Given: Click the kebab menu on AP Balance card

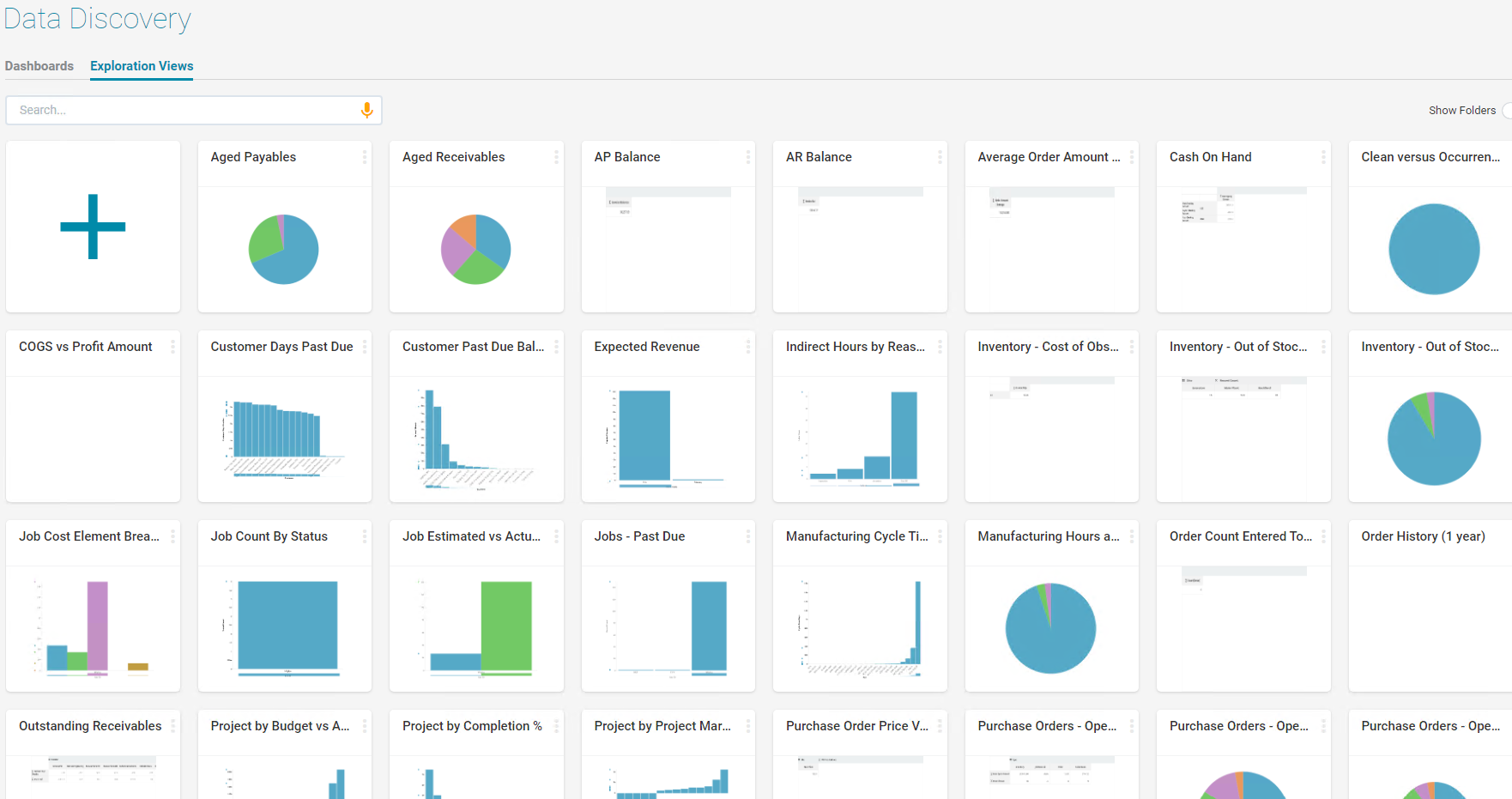Looking at the screenshot, I should tap(748, 157).
